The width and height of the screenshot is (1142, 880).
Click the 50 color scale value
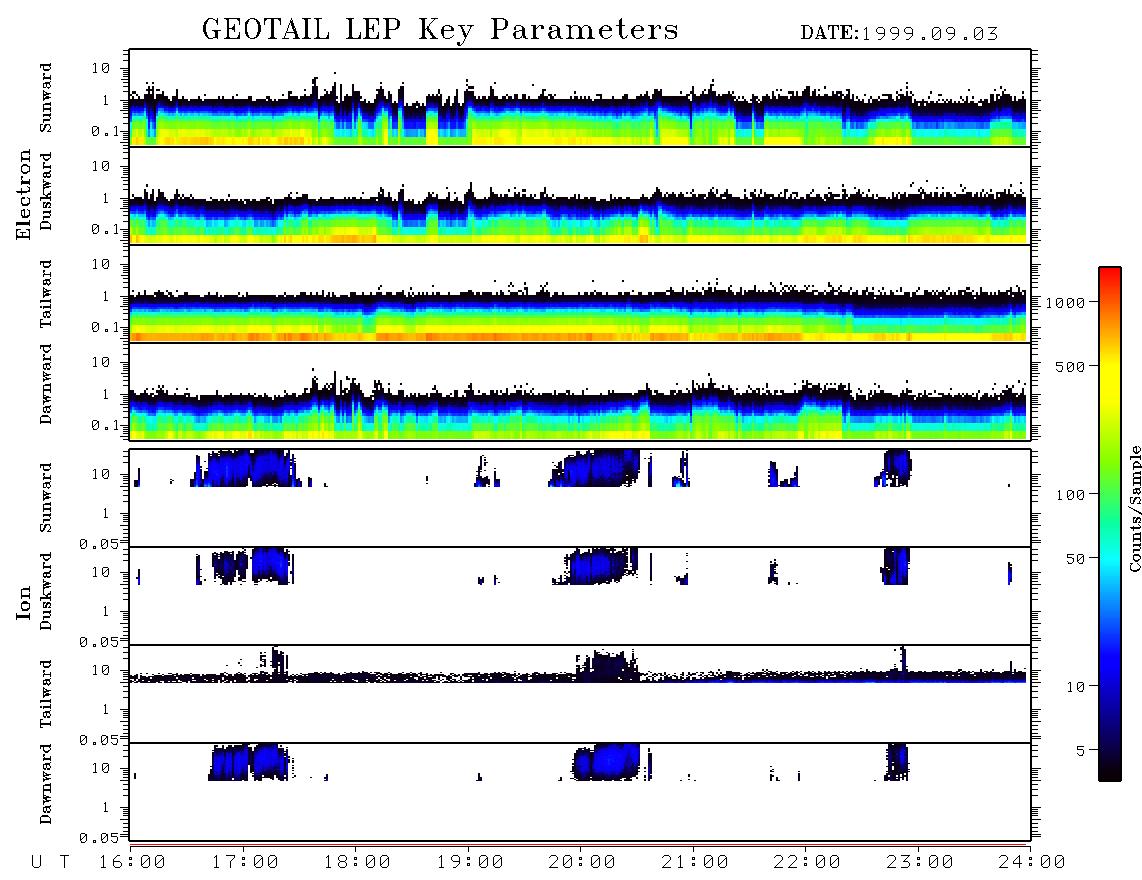coord(1076,559)
